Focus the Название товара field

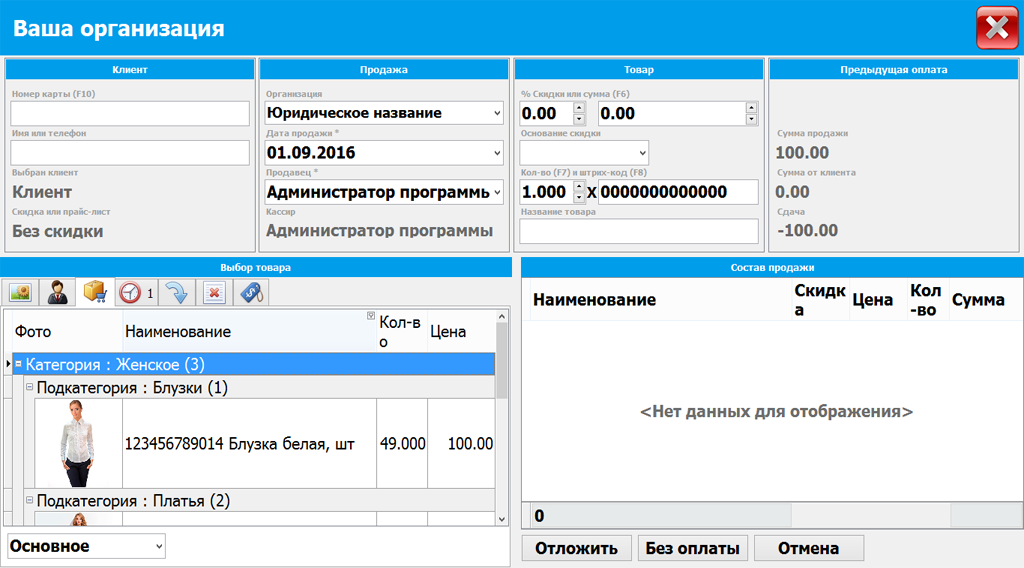tap(639, 231)
